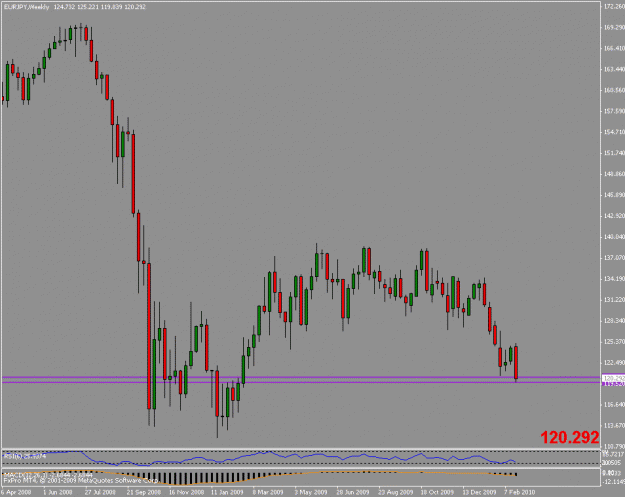
Task: Click the white 120.292 current price tag
Action: [613, 378]
